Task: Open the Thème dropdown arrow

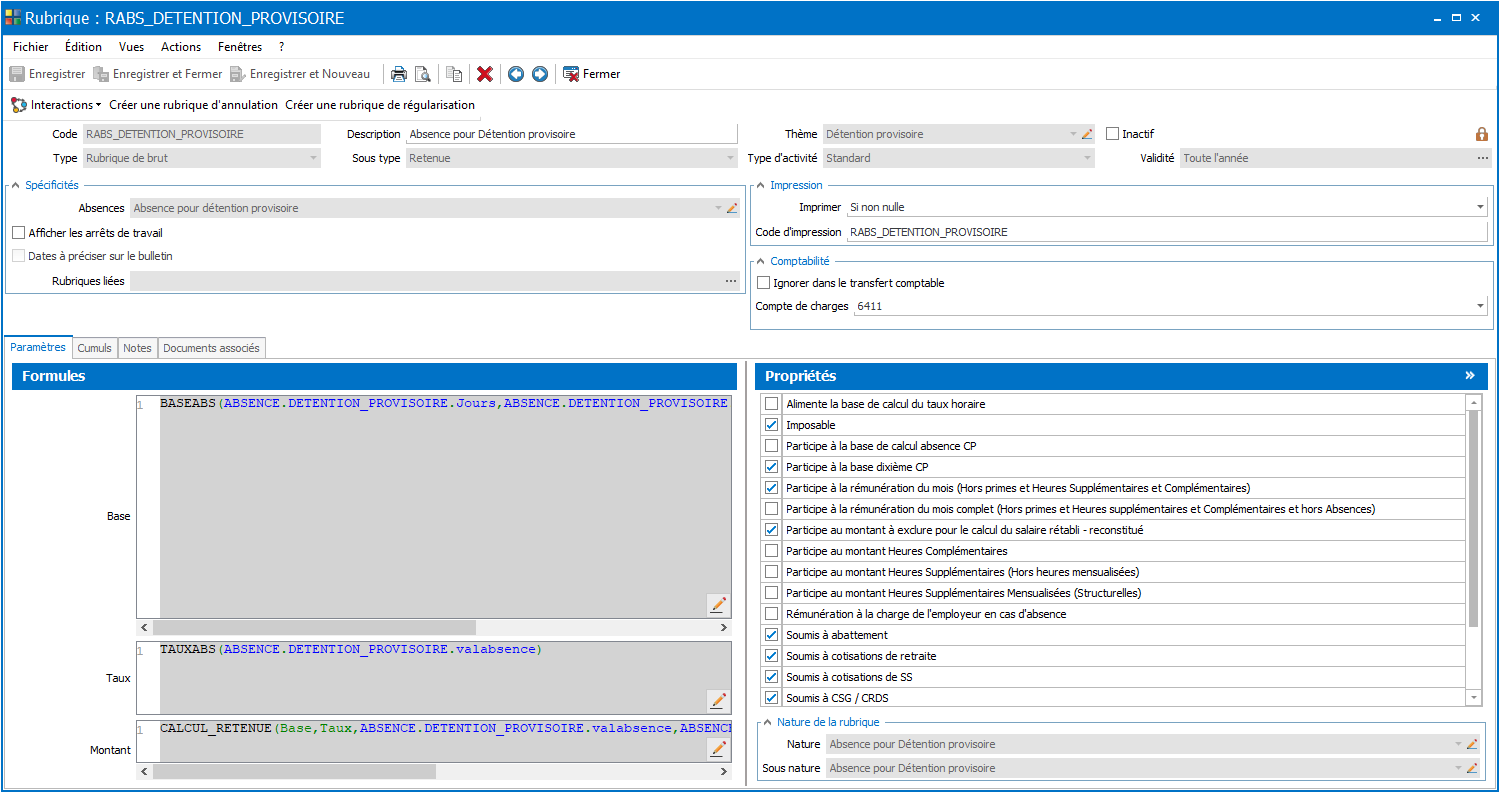Action: coord(1073,134)
